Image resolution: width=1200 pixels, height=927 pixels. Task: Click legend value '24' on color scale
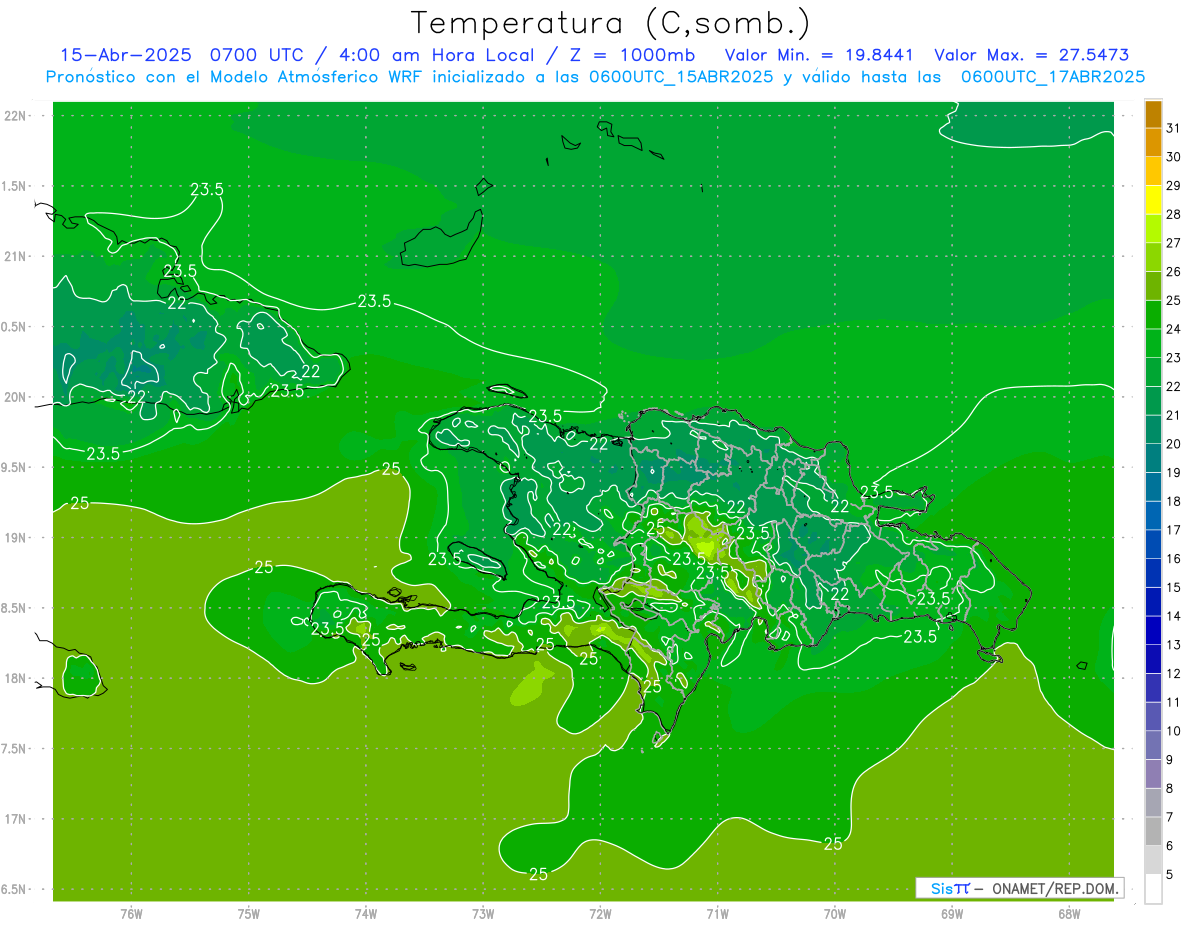pyautogui.click(x=1173, y=329)
